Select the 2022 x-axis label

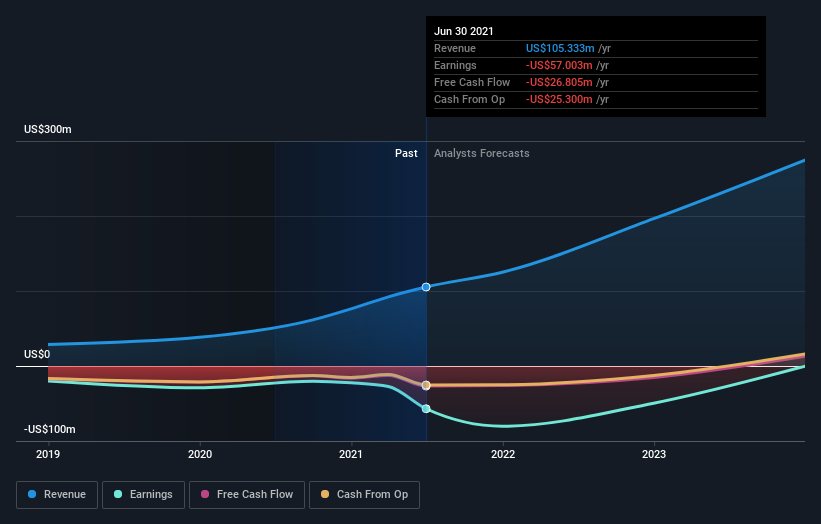(503, 454)
